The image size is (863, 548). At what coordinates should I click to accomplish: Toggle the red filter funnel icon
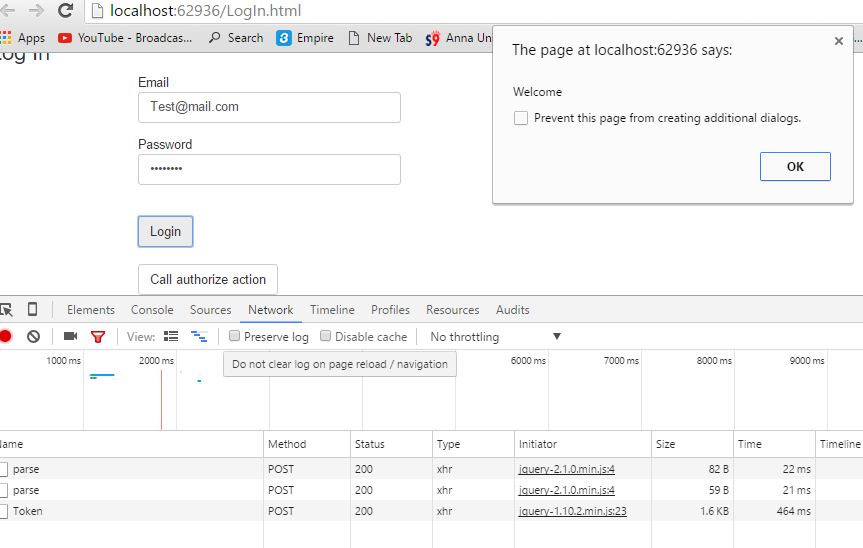coord(98,337)
